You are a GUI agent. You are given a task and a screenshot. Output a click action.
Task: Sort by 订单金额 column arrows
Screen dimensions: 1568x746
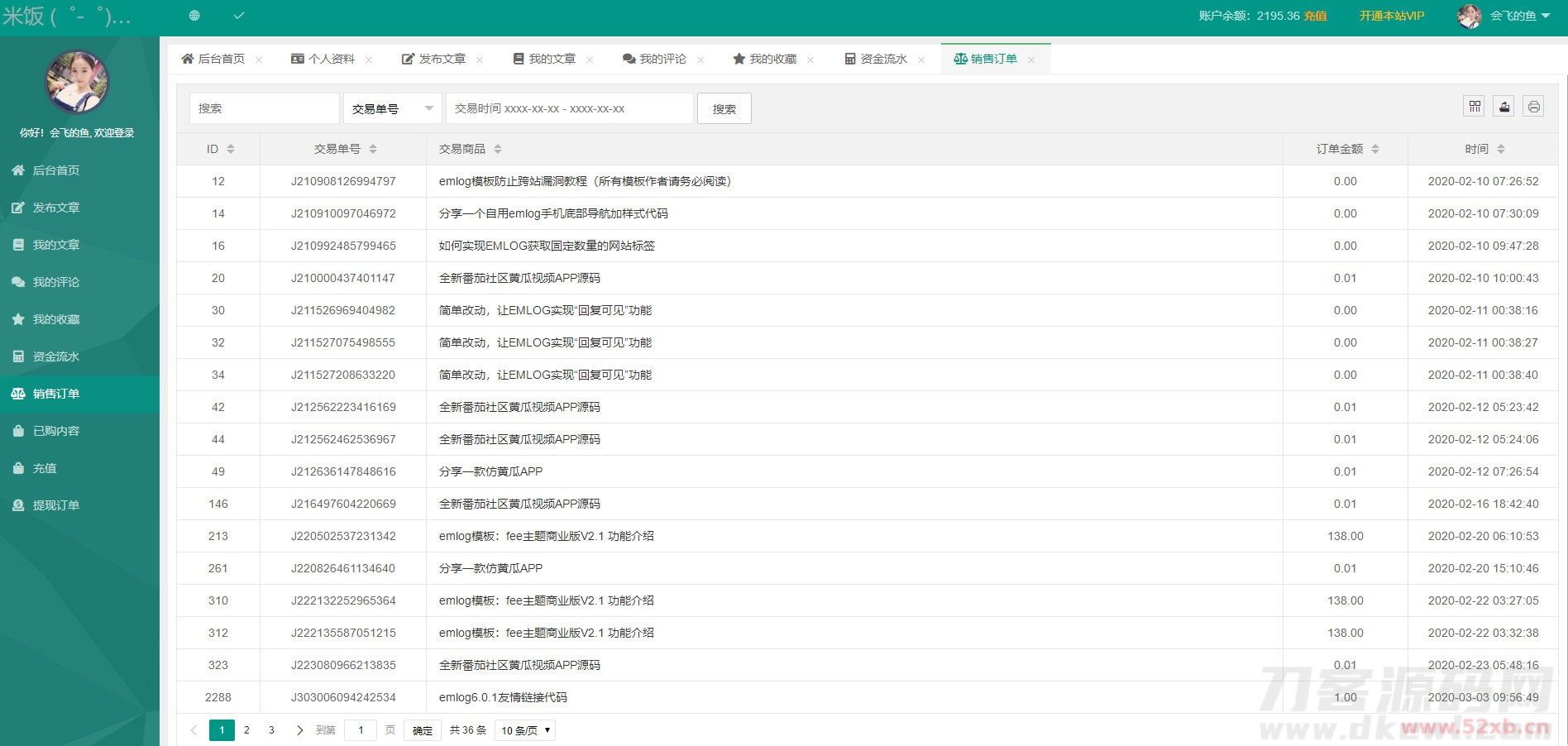point(1375,149)
